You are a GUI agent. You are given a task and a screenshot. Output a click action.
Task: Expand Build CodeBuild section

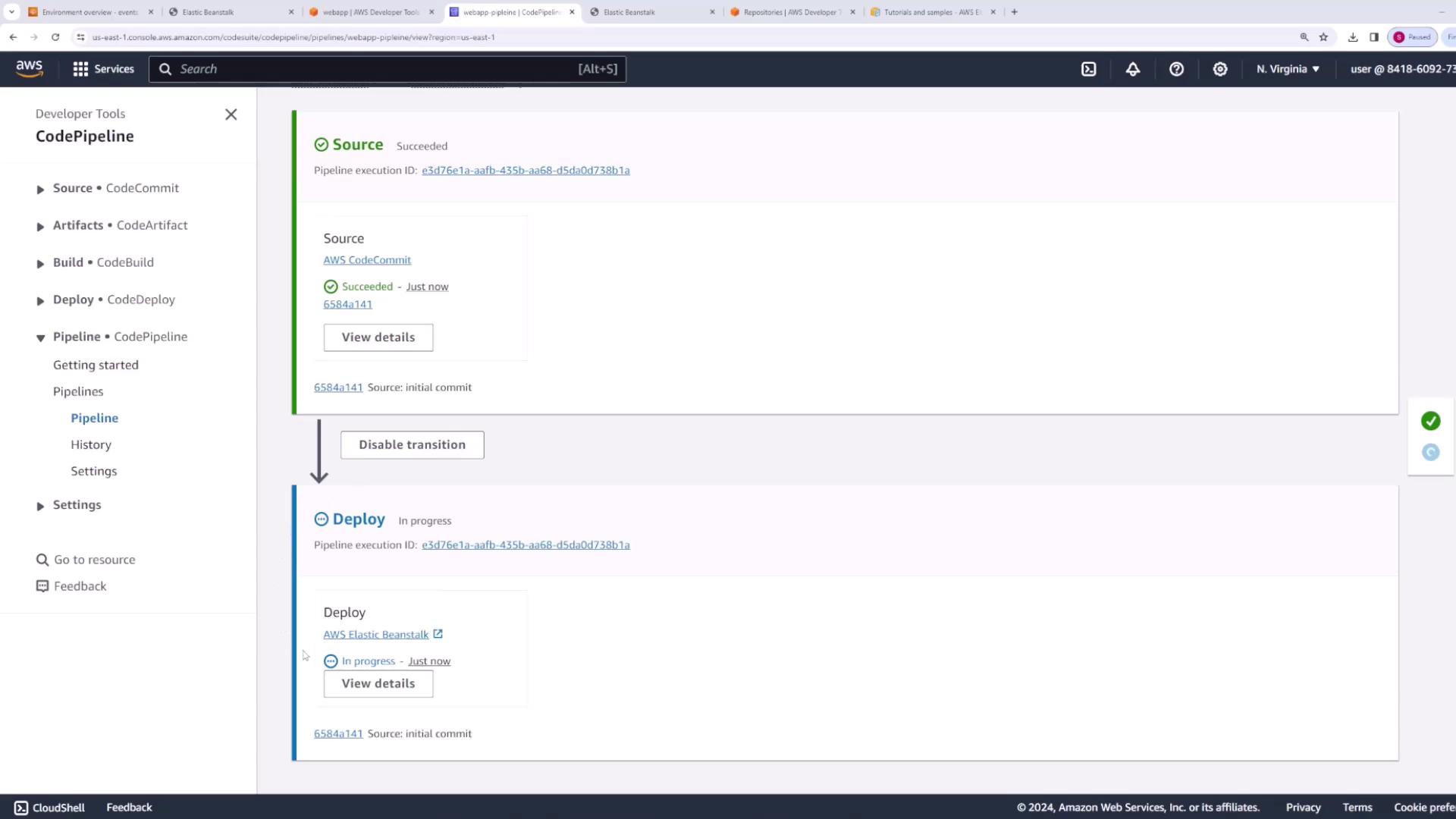pyautogui.click(x=40, y=263)
